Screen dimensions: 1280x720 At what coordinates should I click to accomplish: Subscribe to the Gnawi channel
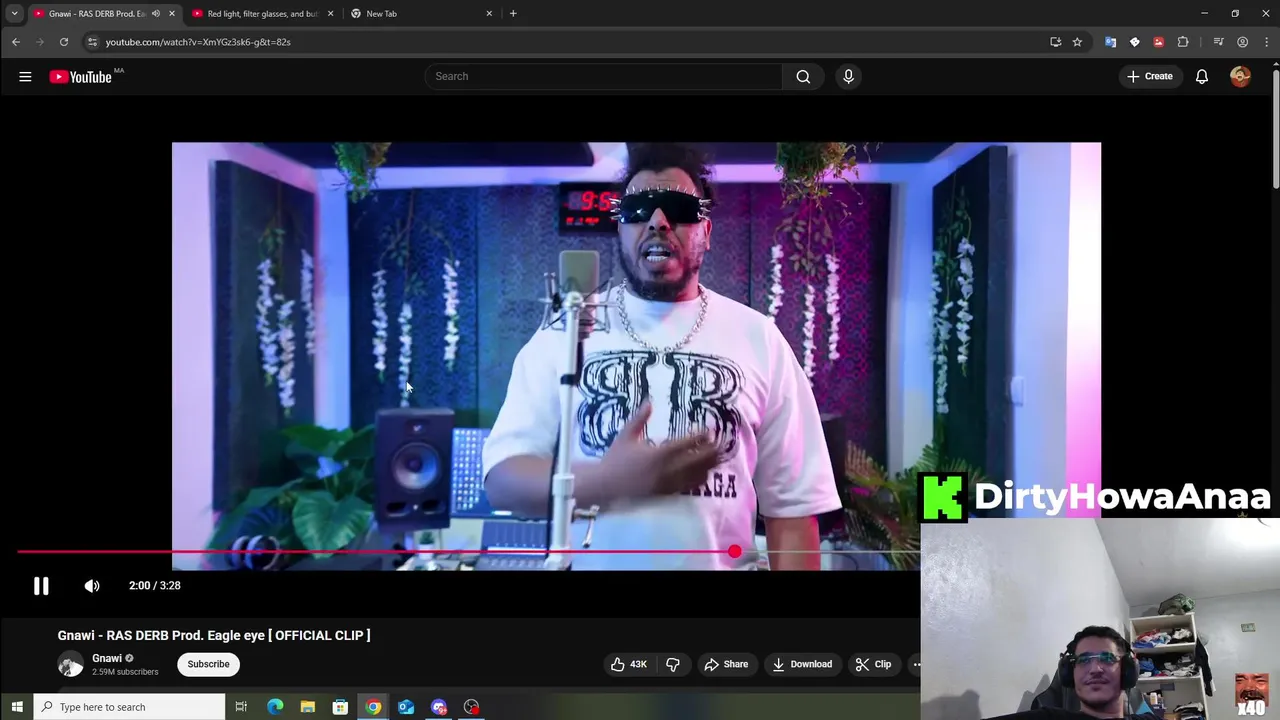pyautogui.click(x=208, y=664)
